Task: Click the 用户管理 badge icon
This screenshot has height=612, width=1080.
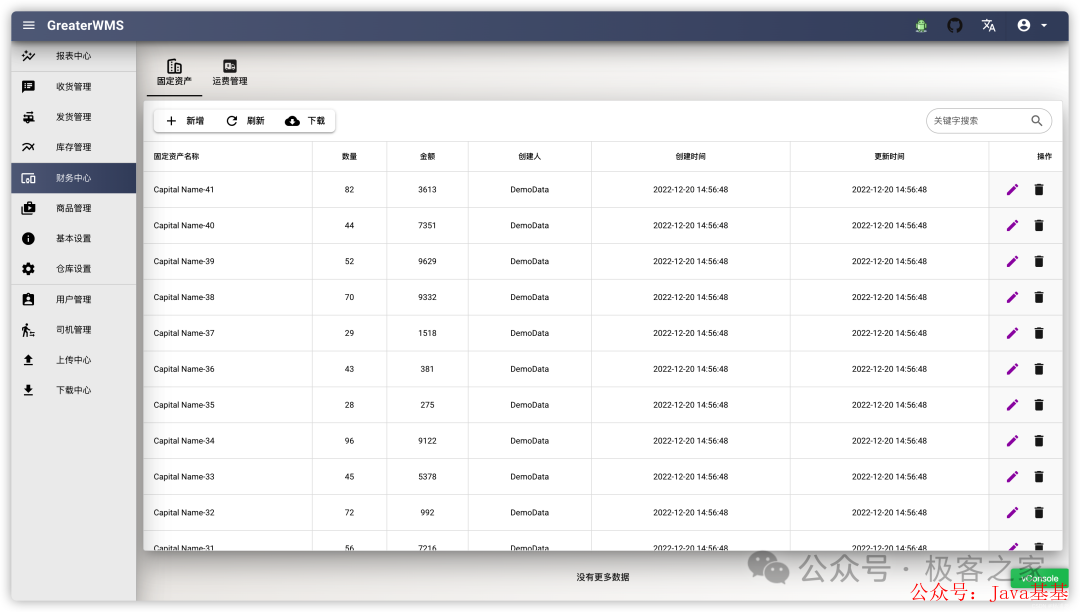Action: coord(28,299)
